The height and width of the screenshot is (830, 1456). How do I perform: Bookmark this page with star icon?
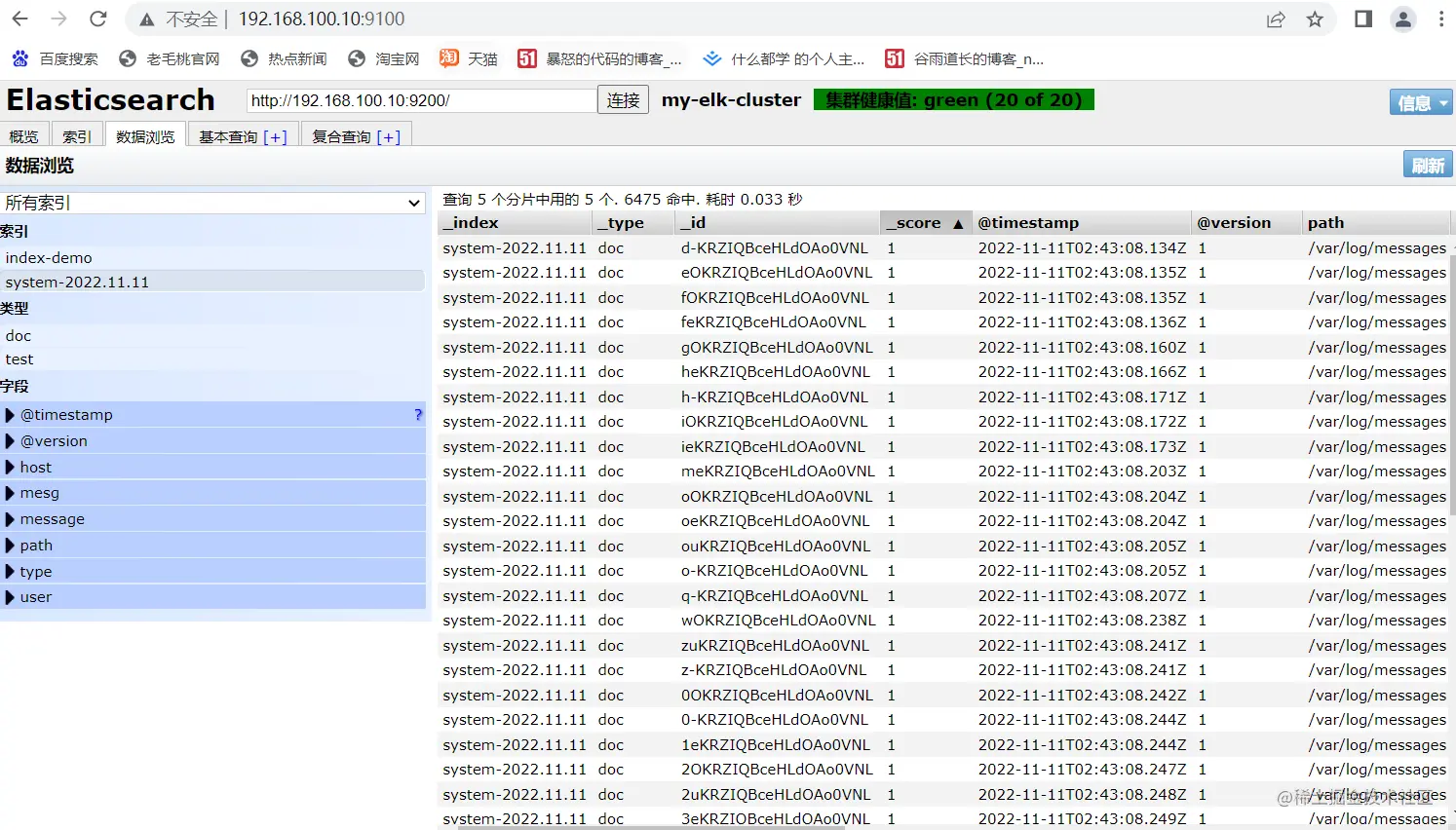[x=1315, y=19]
